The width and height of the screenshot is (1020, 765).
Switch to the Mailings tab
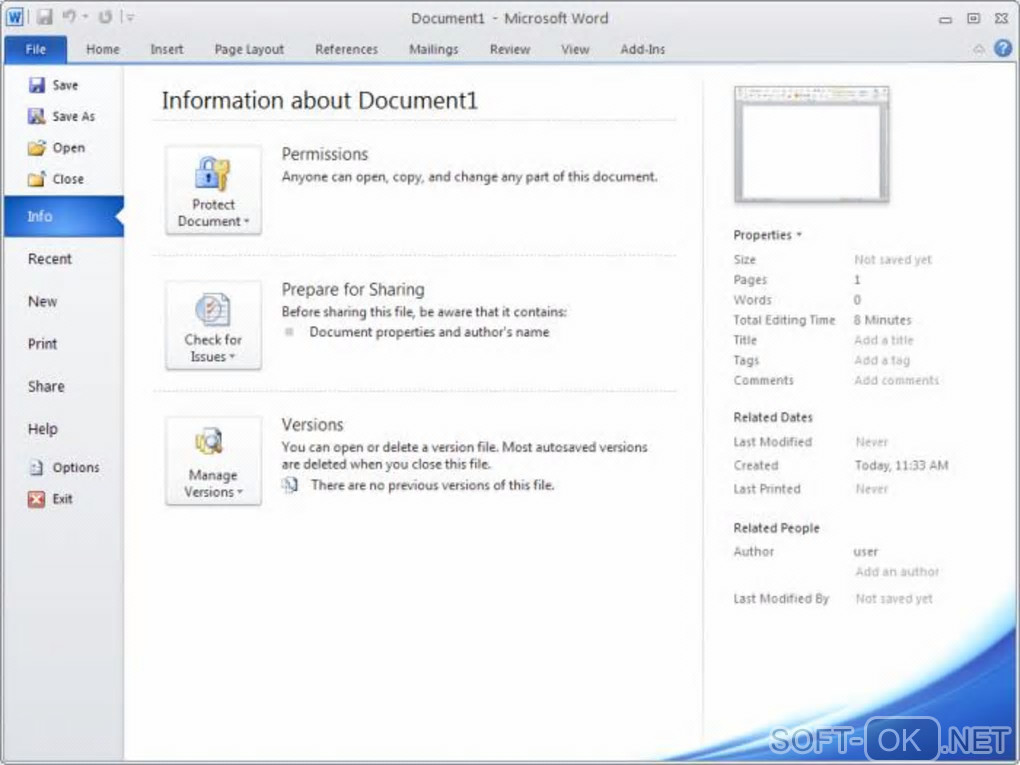pos(433,49)
